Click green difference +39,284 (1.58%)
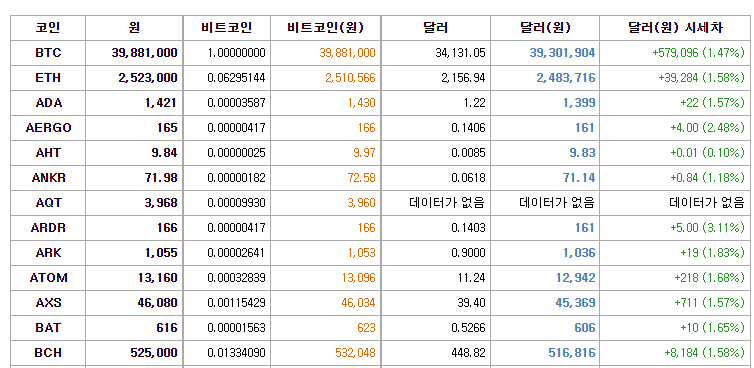The width and height of the screenshot is (754, 368). point(701,78)
